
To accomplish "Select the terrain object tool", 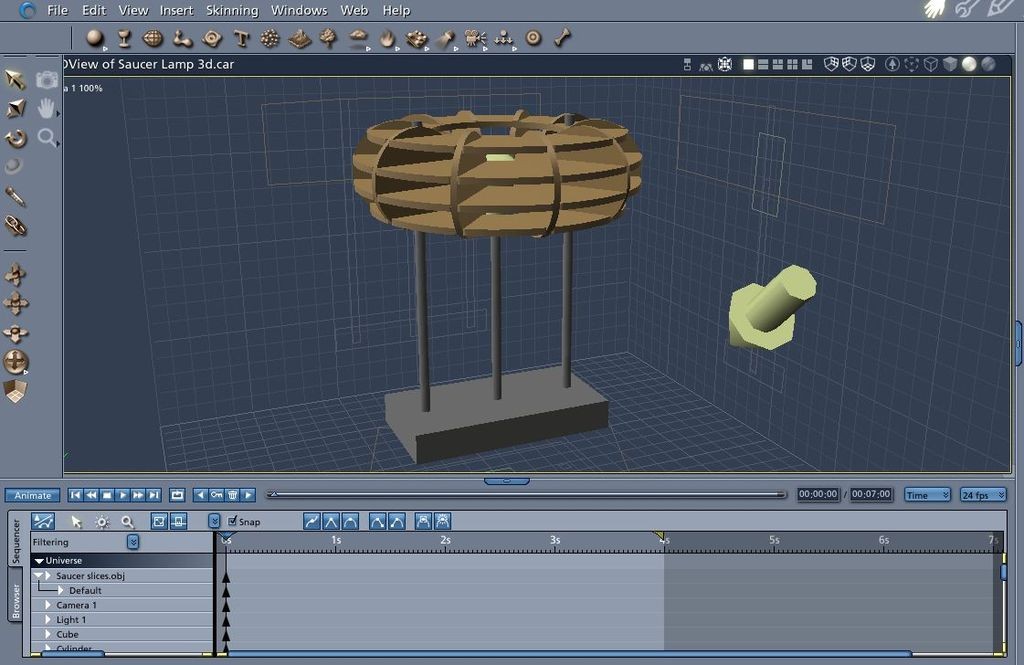I will click(x=299, y=39).
